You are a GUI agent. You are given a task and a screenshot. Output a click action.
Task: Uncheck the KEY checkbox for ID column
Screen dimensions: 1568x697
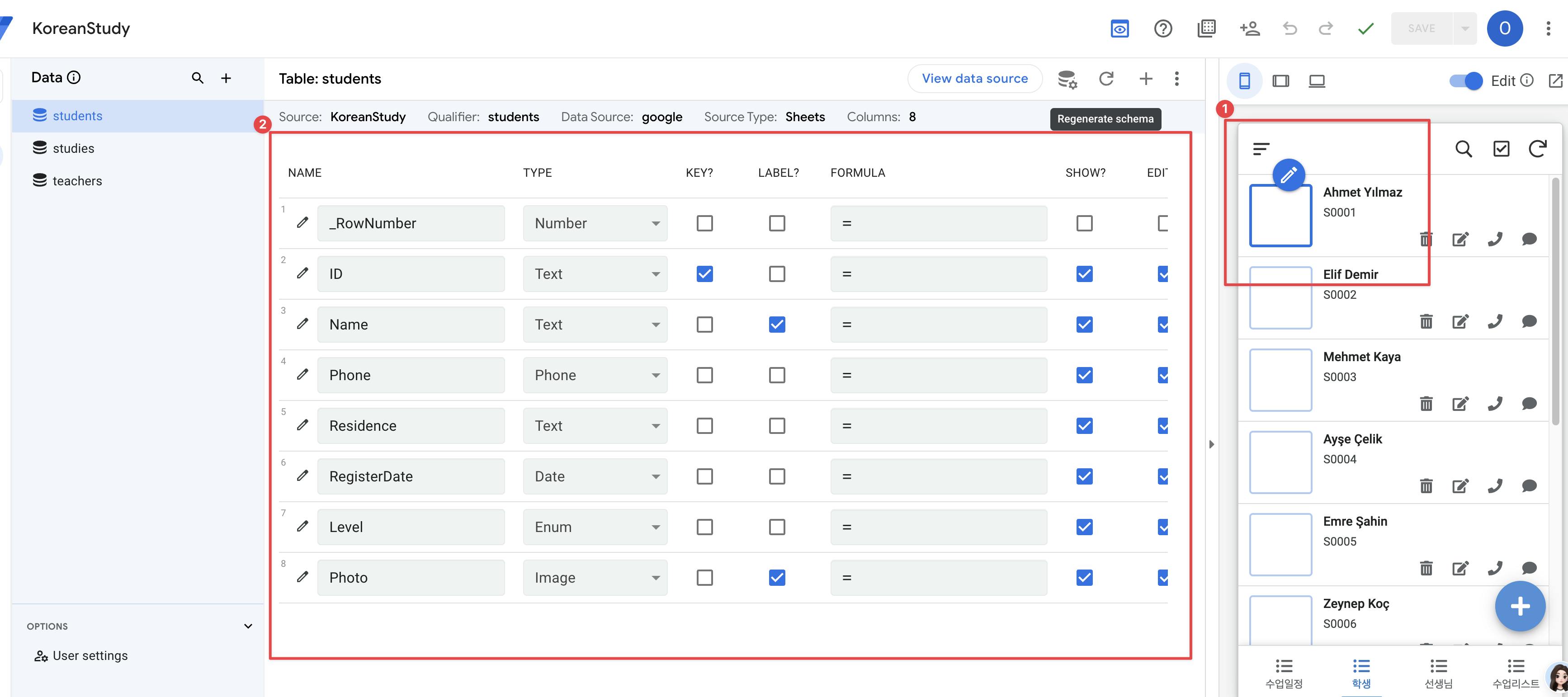704,274
